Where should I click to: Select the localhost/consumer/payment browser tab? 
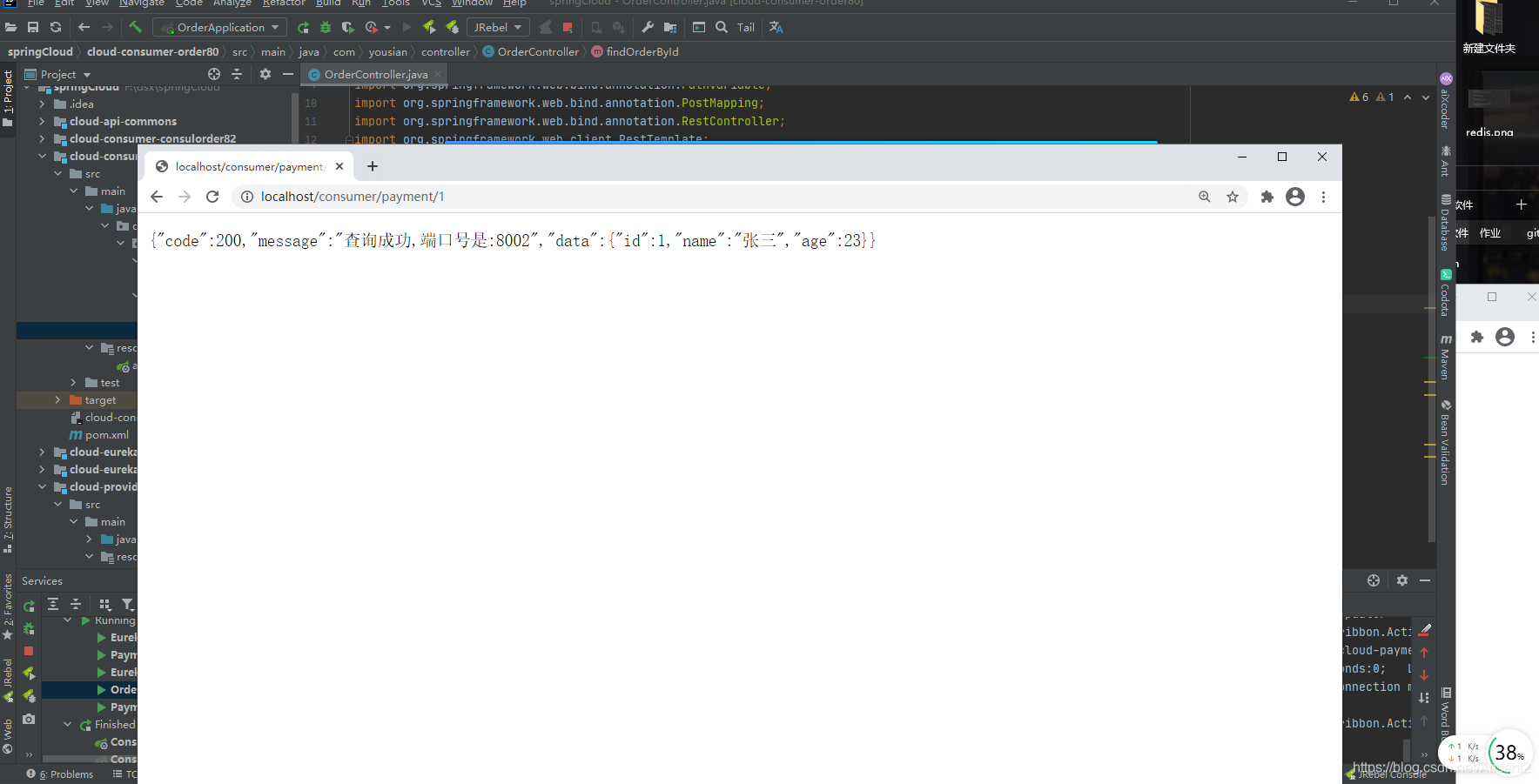[x=250, y=166]
